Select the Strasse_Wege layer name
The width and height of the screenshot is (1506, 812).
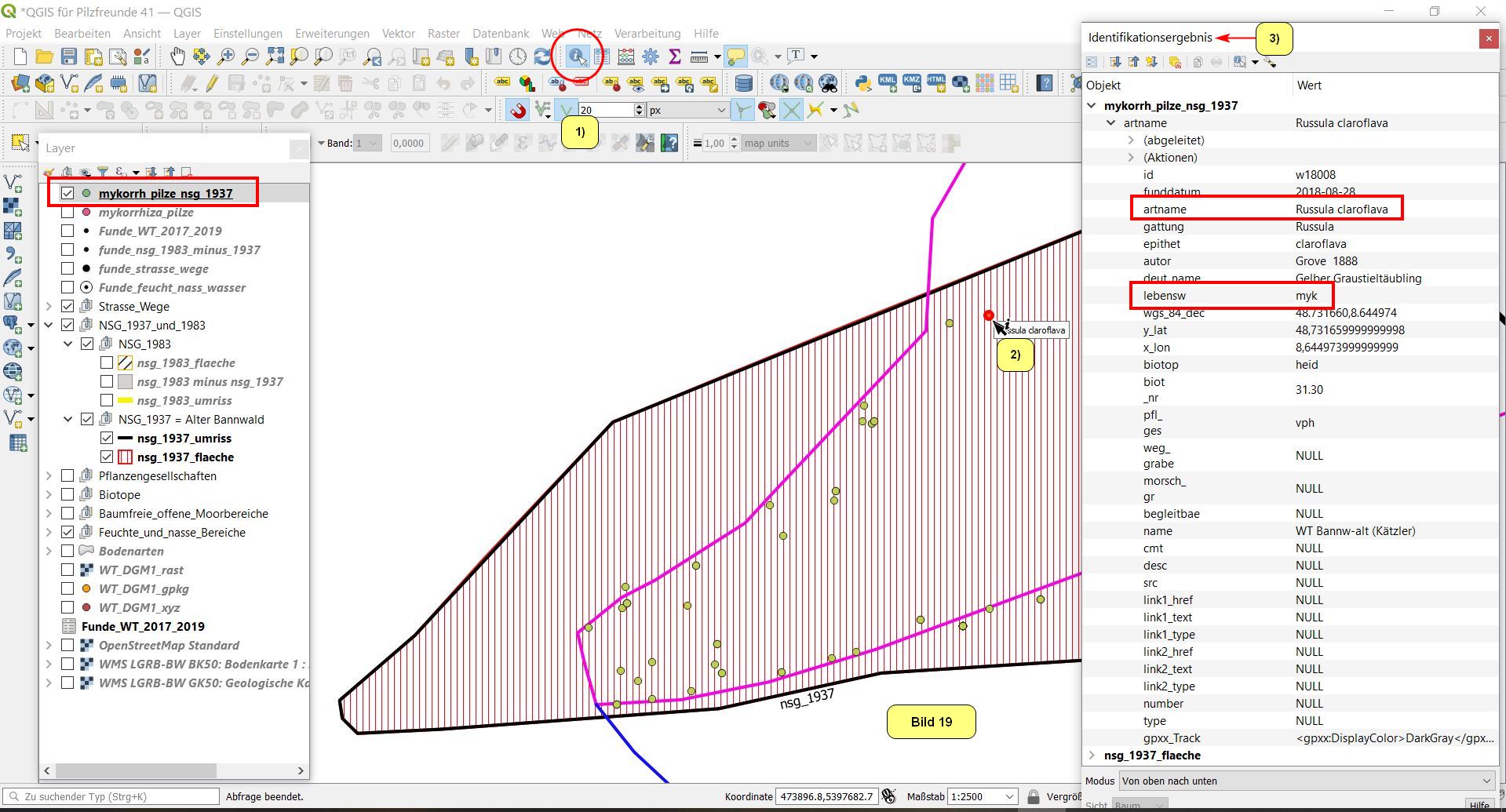[x=133, y=306]
